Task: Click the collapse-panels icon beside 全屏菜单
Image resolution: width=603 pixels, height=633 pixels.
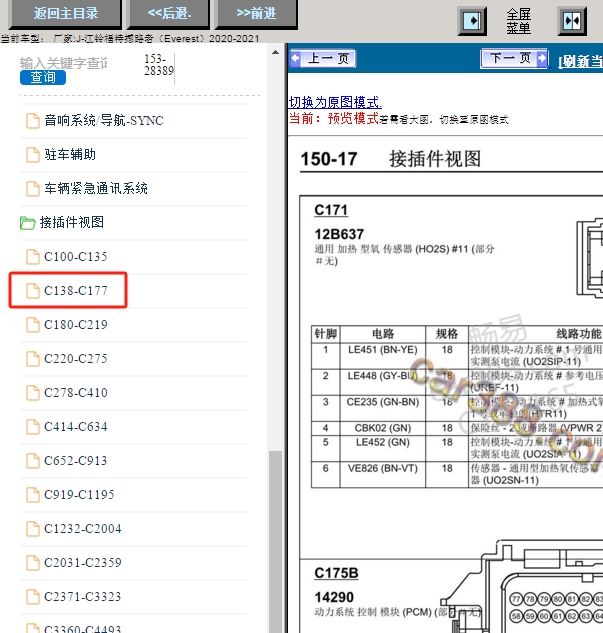Action: [572, 21]
